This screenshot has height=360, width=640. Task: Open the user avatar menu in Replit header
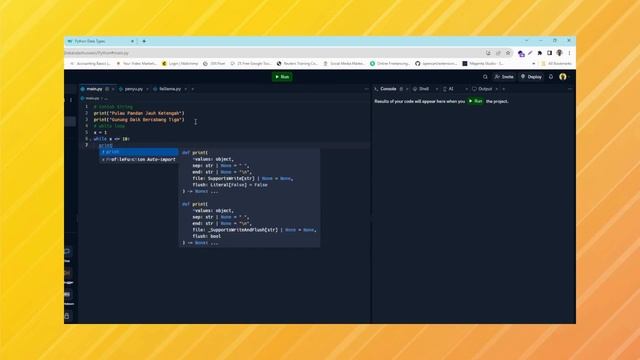coord(563,77)
